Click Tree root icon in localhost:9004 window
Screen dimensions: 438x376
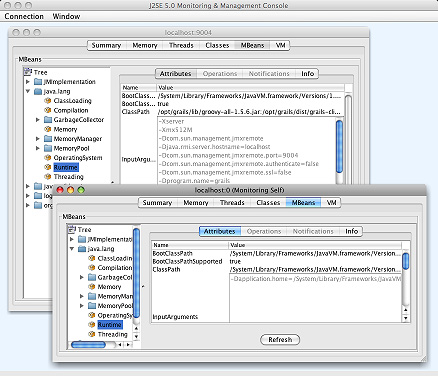click(28, 72)
